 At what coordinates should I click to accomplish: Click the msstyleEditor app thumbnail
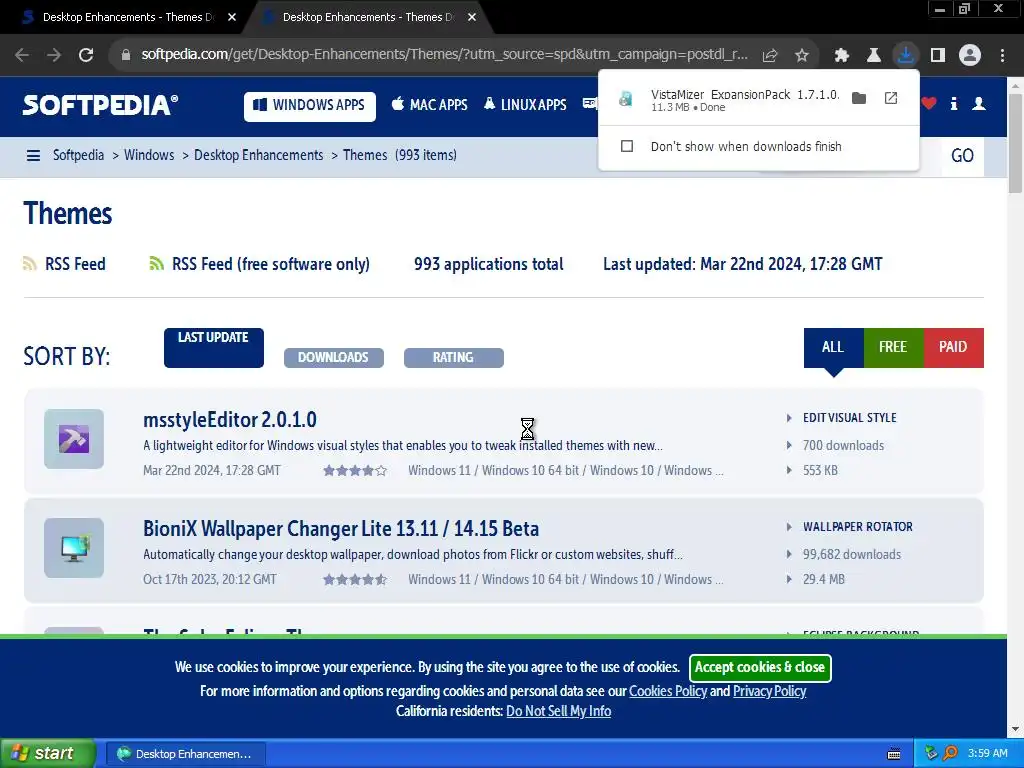tap(74, 439)
